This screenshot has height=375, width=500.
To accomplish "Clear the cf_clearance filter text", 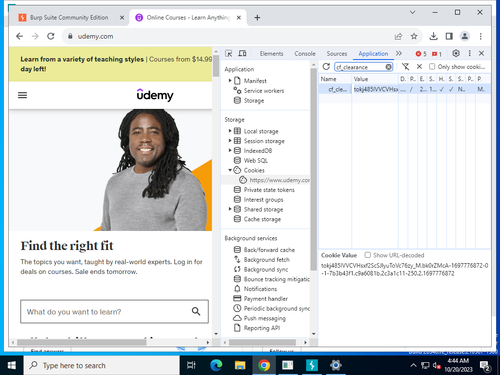I will 388,67.
